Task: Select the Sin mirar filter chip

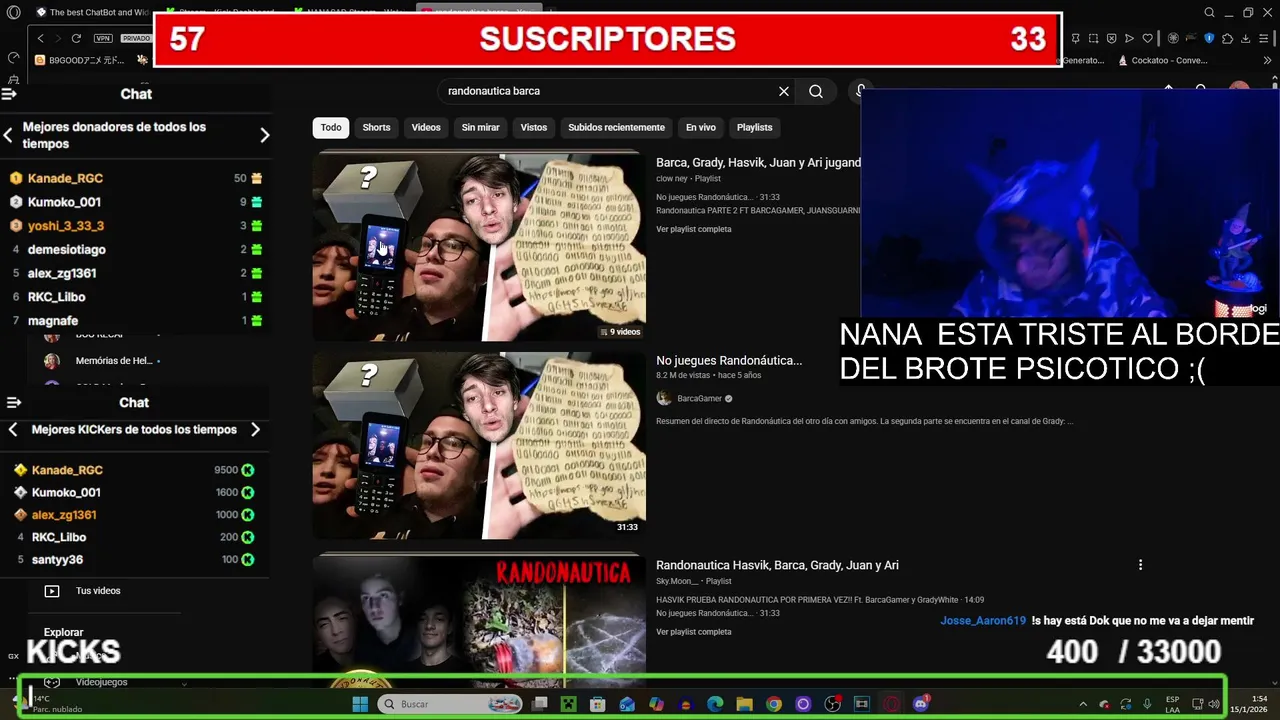Action: tap(480, 127)
